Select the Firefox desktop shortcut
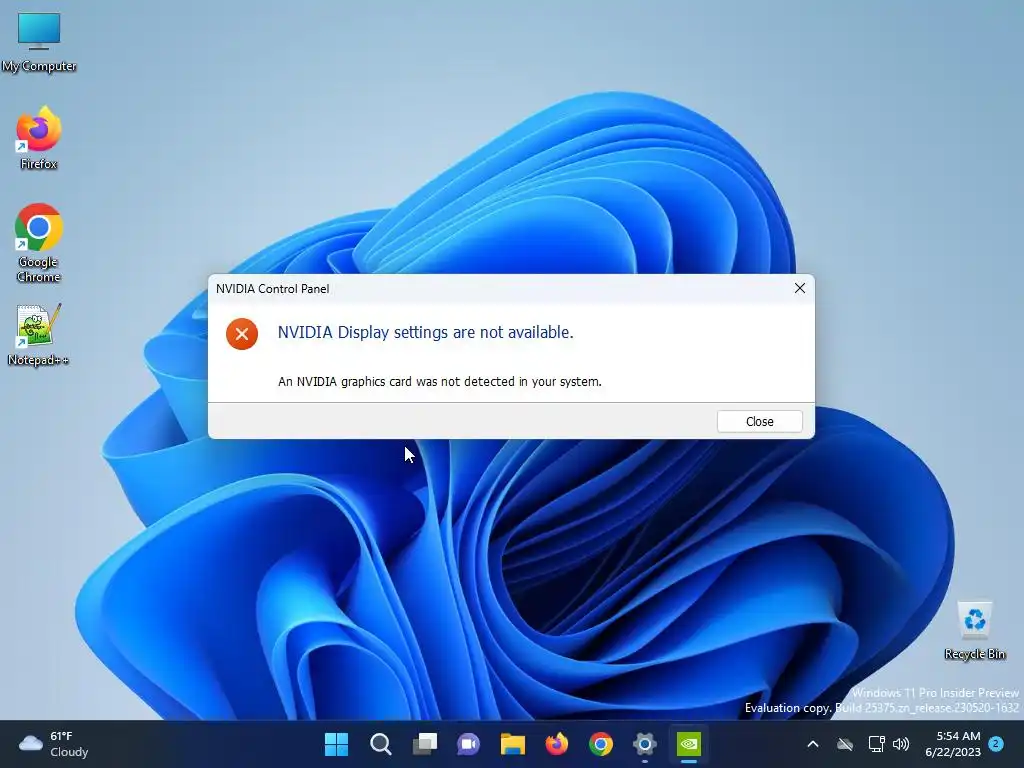 click(x=39, y=138)
